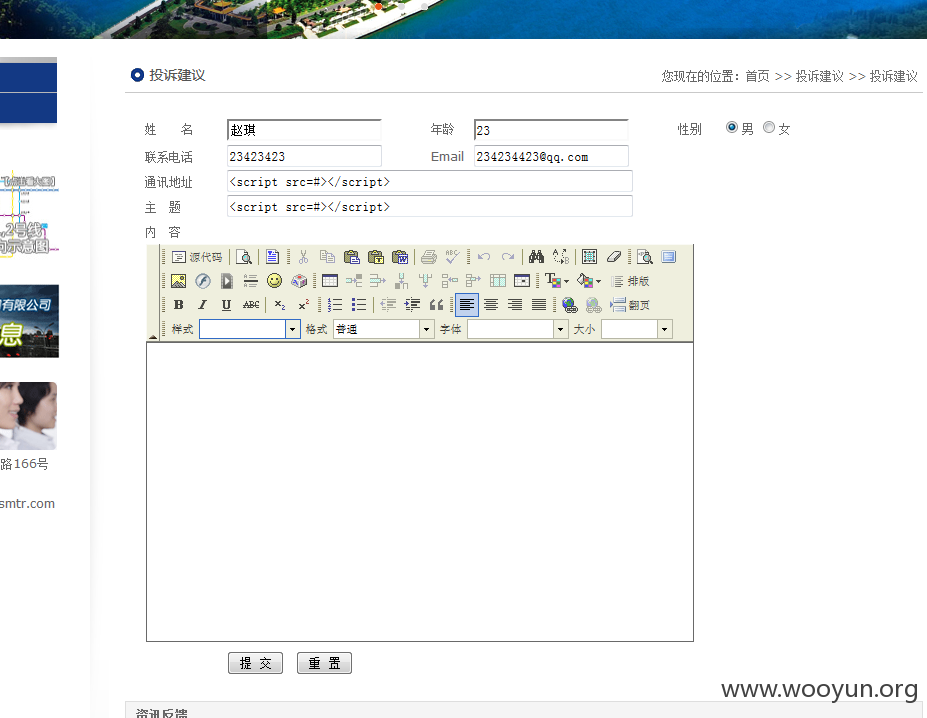The width and height of the screenshot is (927, 718).
Task: Toggle bulleted list
Action: click(x=359, y=305)
